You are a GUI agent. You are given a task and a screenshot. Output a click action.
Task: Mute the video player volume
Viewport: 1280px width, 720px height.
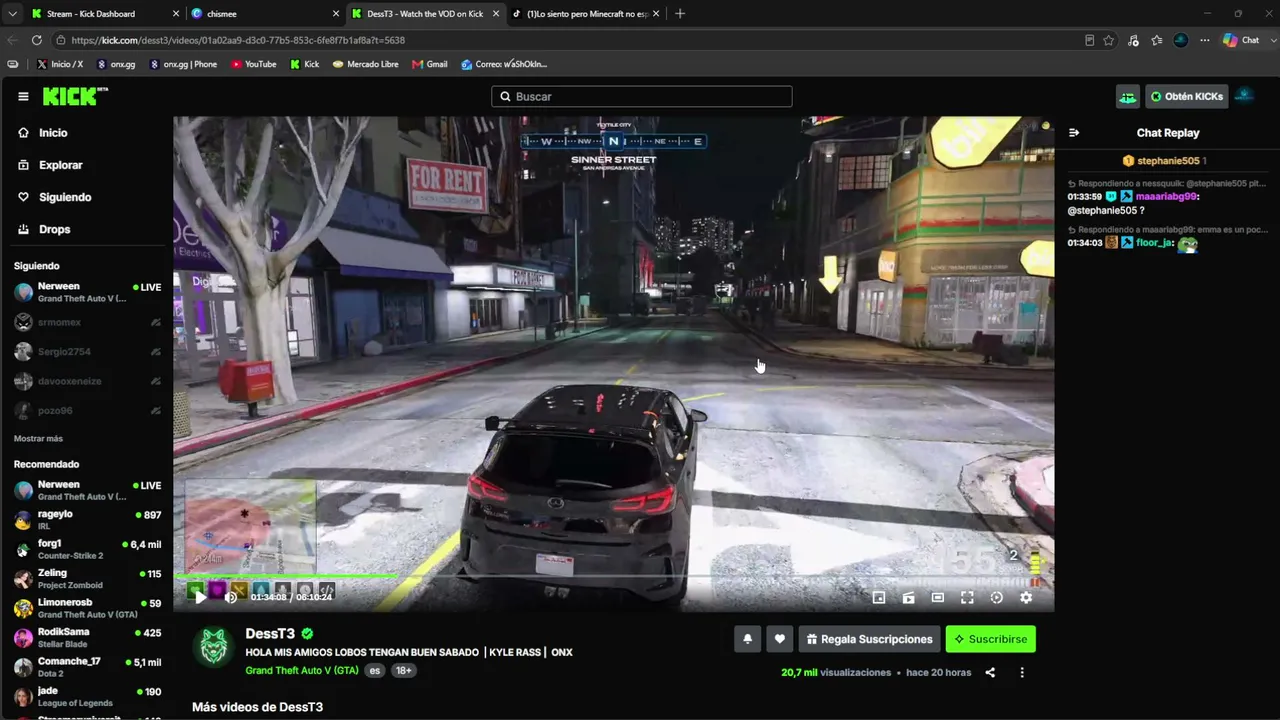[231, 597]
